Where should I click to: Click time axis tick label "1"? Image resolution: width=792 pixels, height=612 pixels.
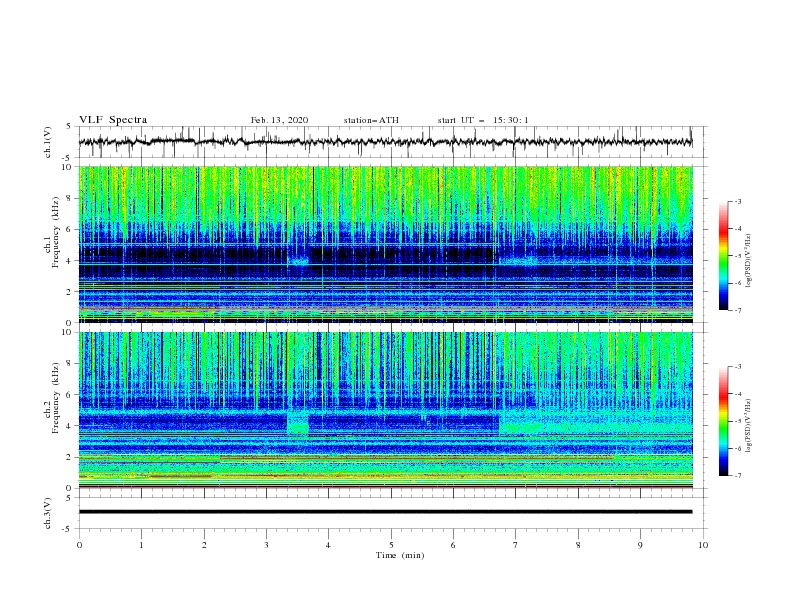[x=141, y=545]
